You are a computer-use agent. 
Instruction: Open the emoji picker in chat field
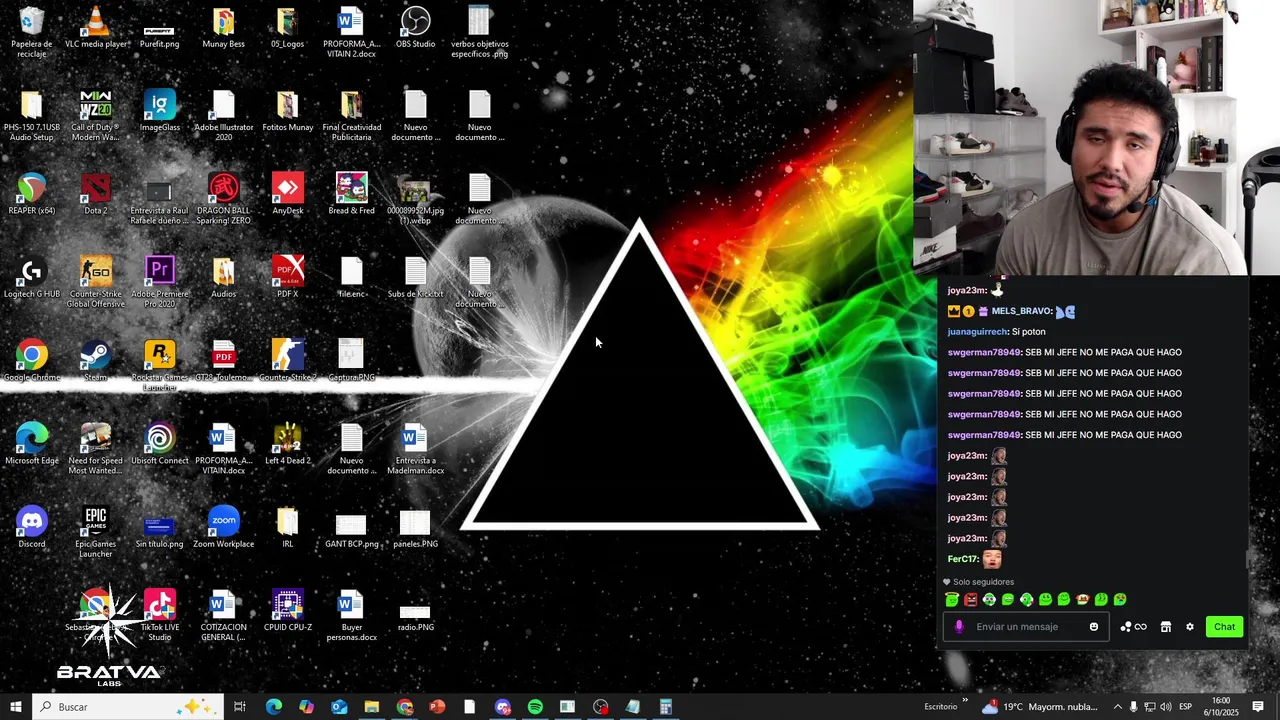[1094, 627]
